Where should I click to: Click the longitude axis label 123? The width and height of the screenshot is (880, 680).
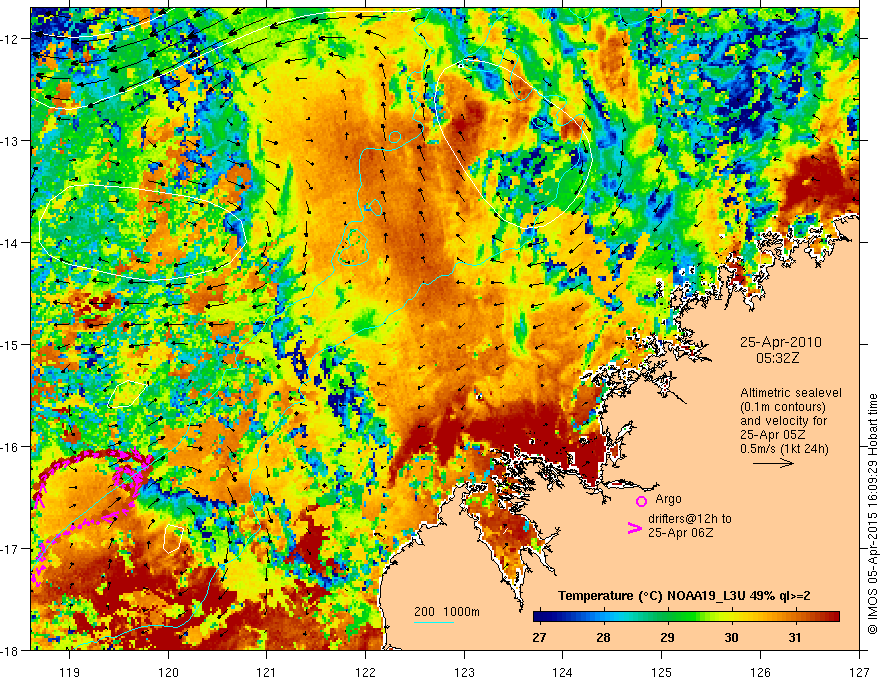464,672
